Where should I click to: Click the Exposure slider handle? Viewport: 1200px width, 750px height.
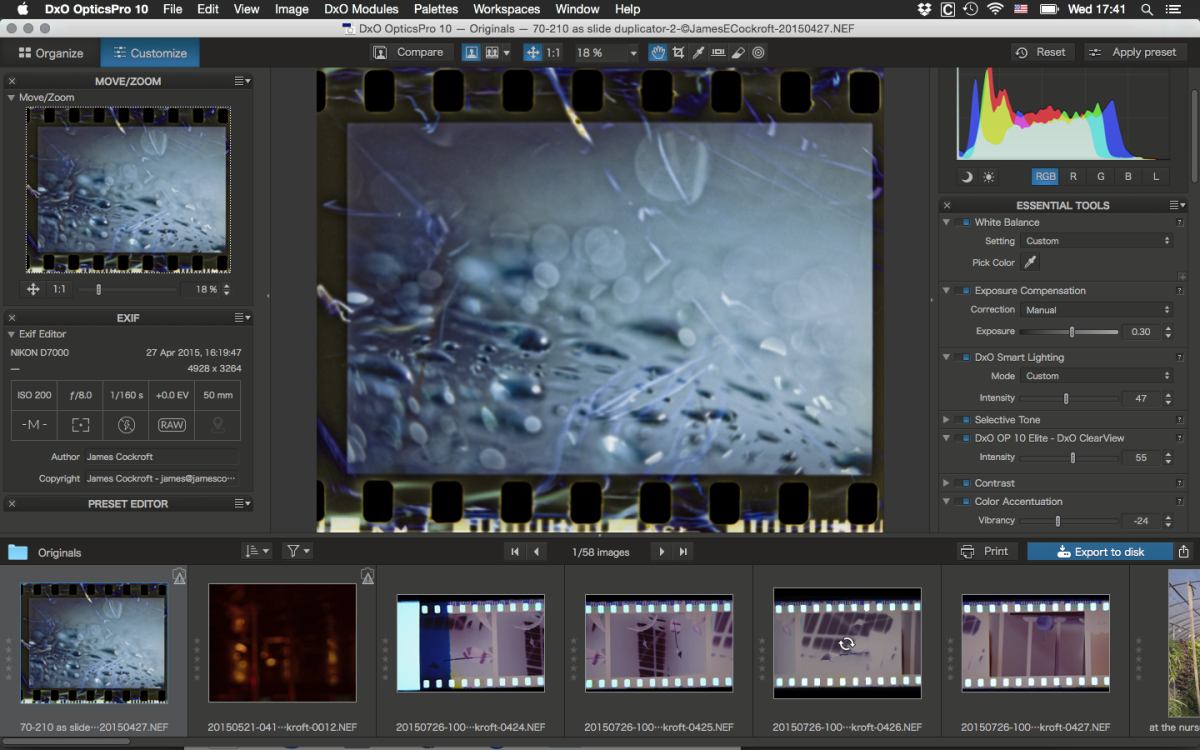1072,332
